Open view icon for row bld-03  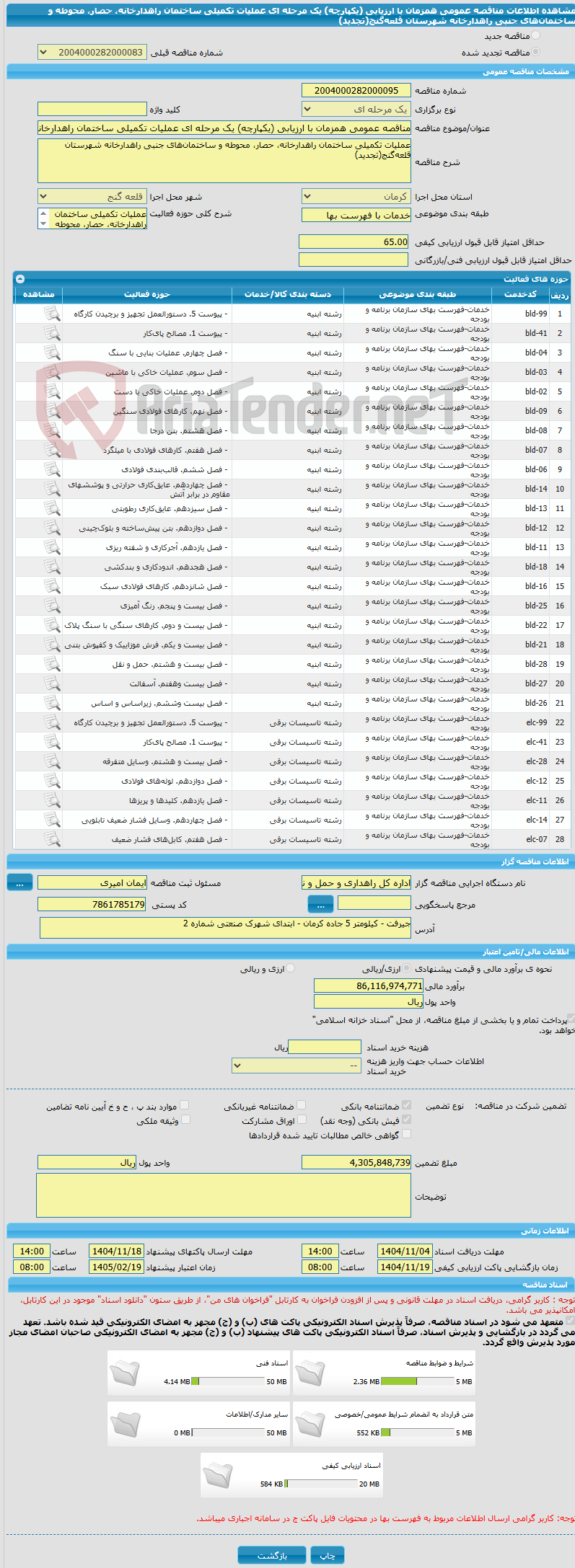[52, 372]
